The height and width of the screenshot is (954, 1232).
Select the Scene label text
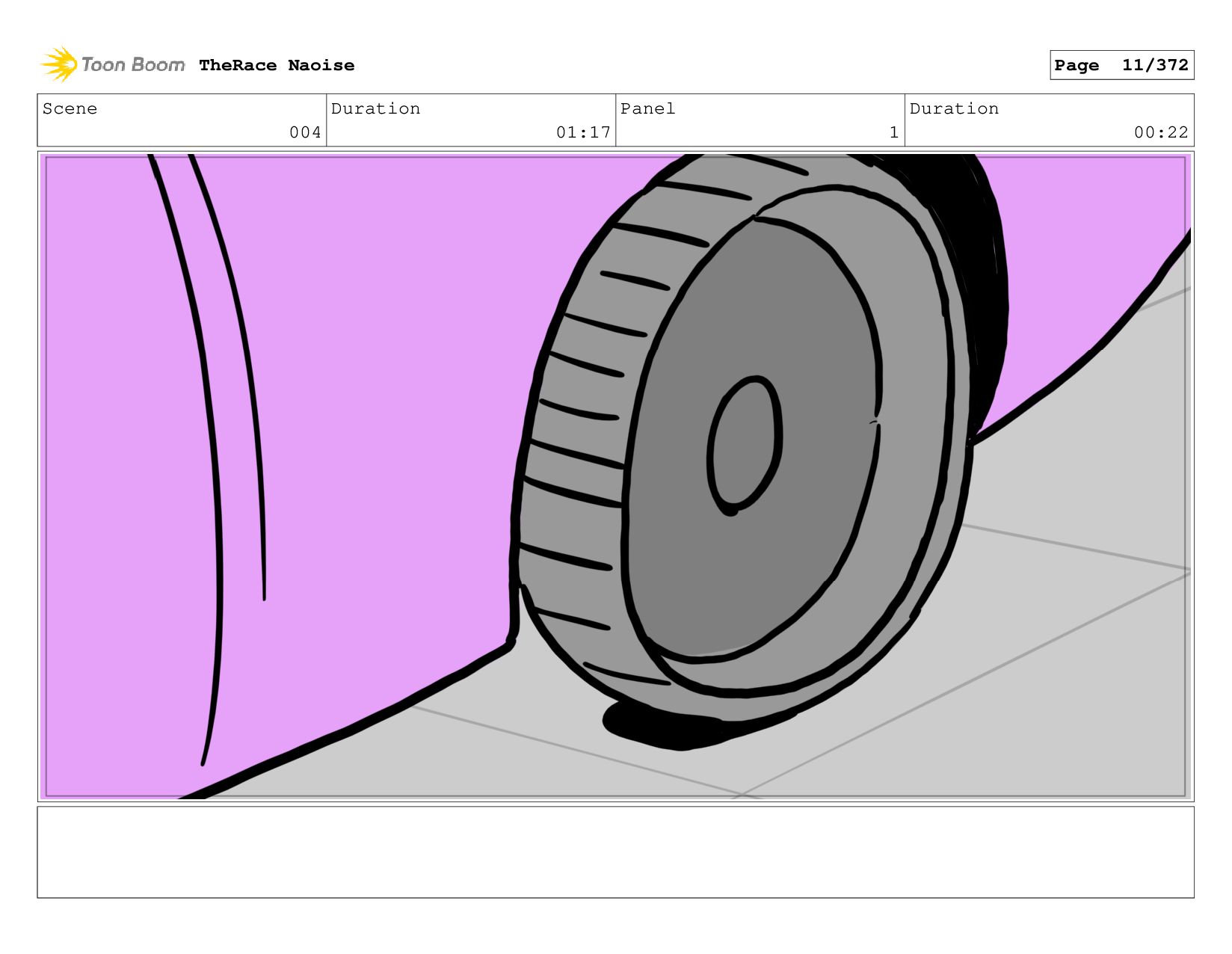coord(70,108)
